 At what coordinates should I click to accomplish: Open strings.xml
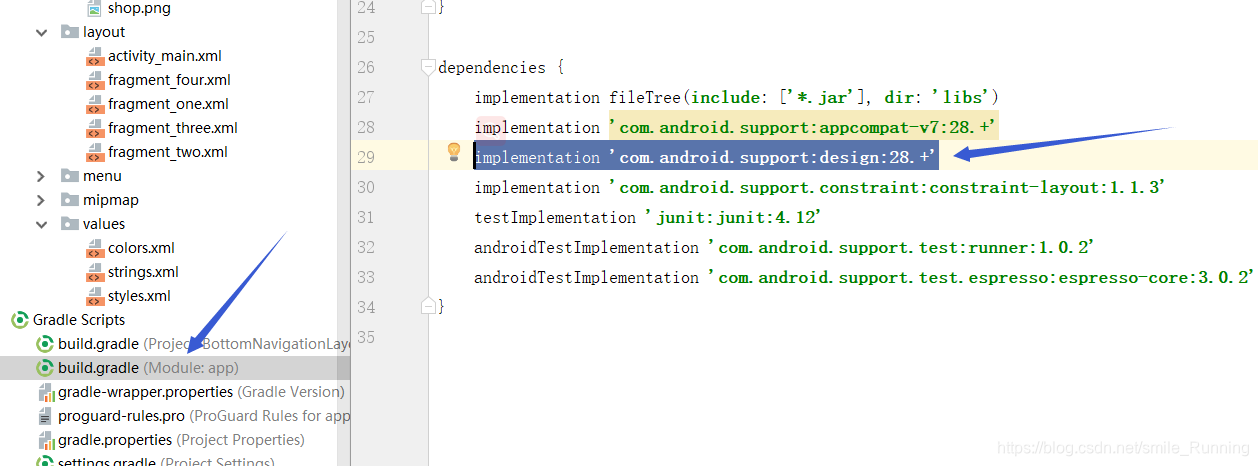[143, 272]
